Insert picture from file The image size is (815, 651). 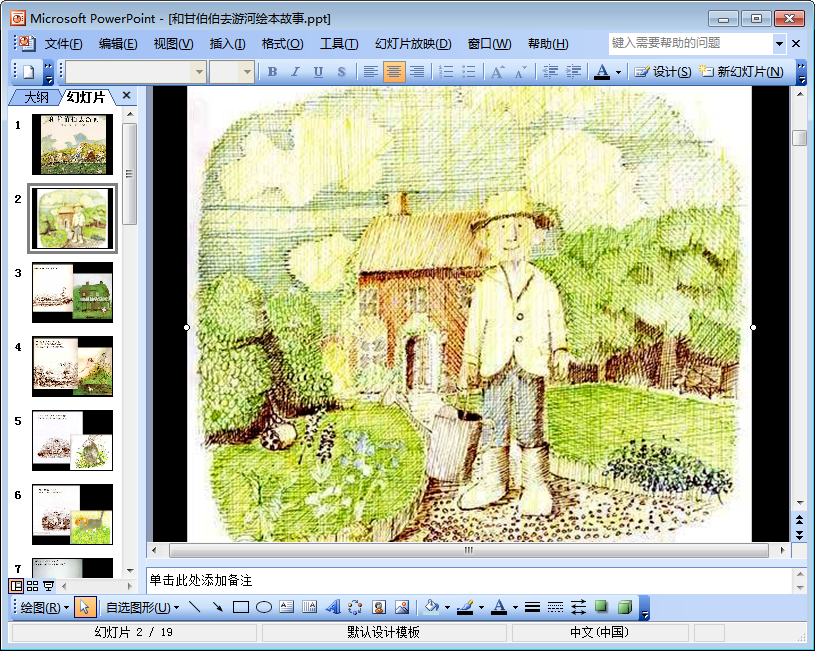[402, 607]
